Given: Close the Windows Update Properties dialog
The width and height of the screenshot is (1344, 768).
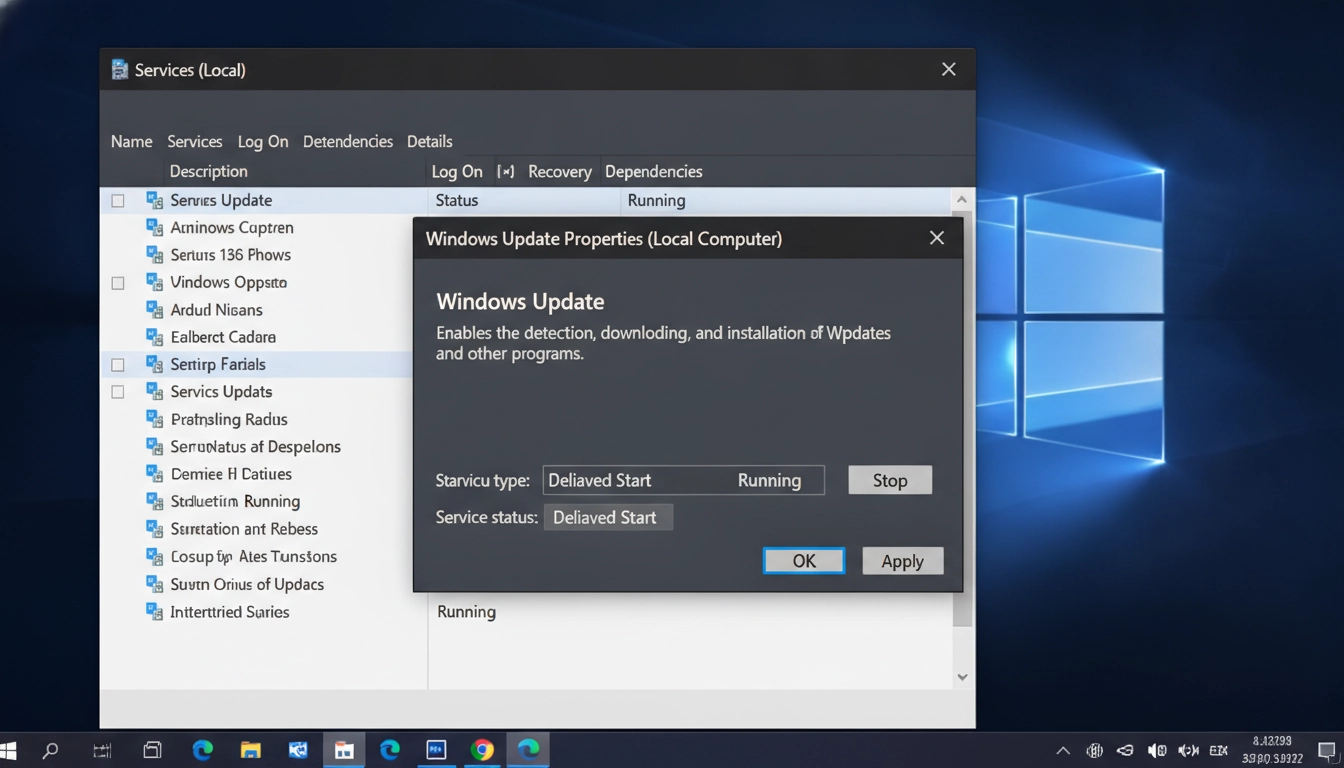Looking at the screenshot, I should tap(937, 238).
